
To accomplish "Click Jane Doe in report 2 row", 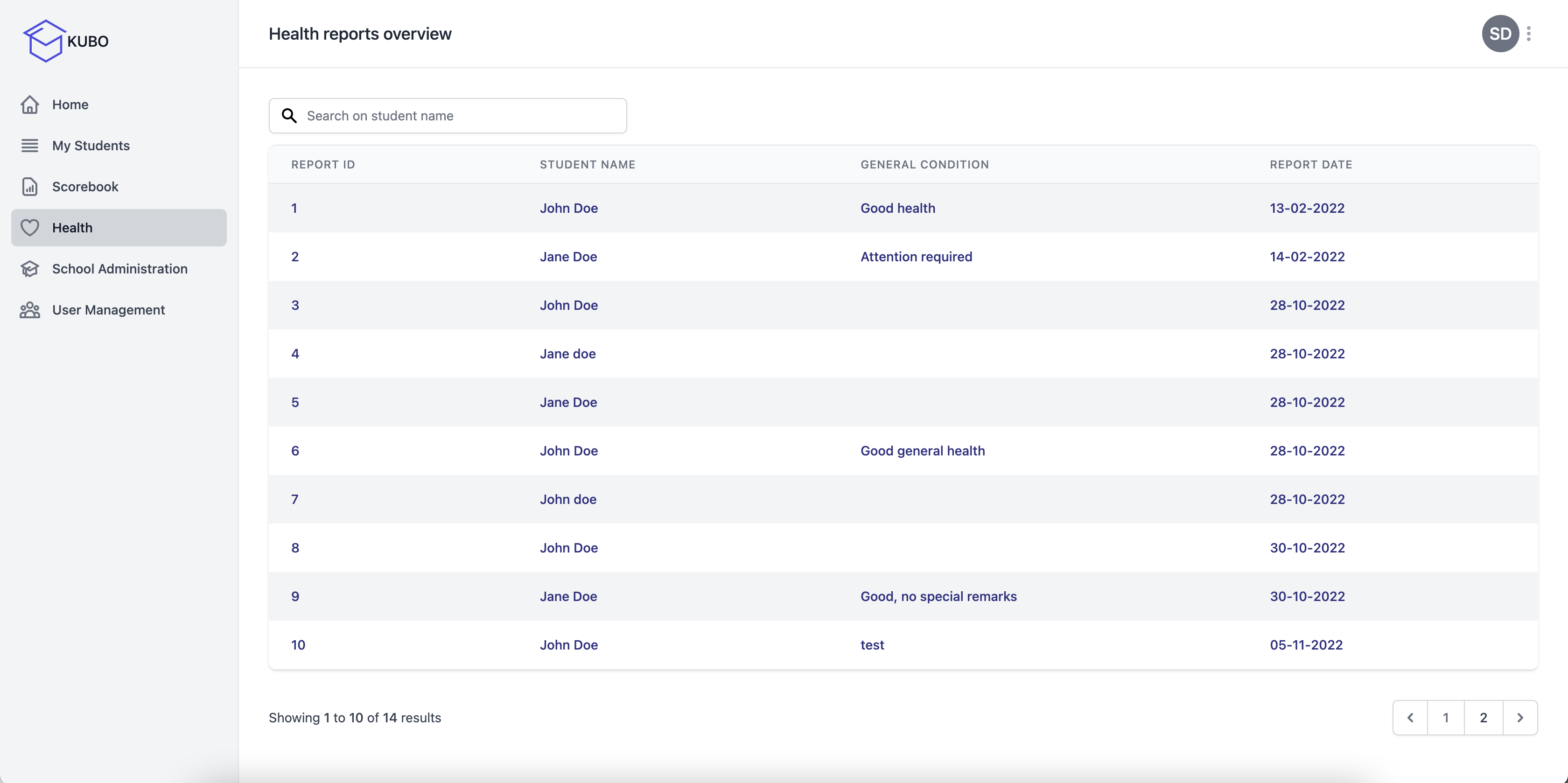I will pos(568,257).
